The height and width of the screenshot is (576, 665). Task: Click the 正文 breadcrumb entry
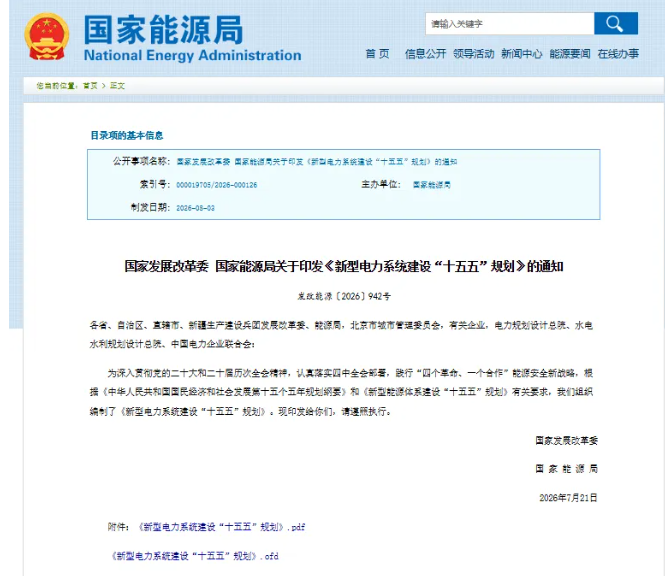coord(117,86)
